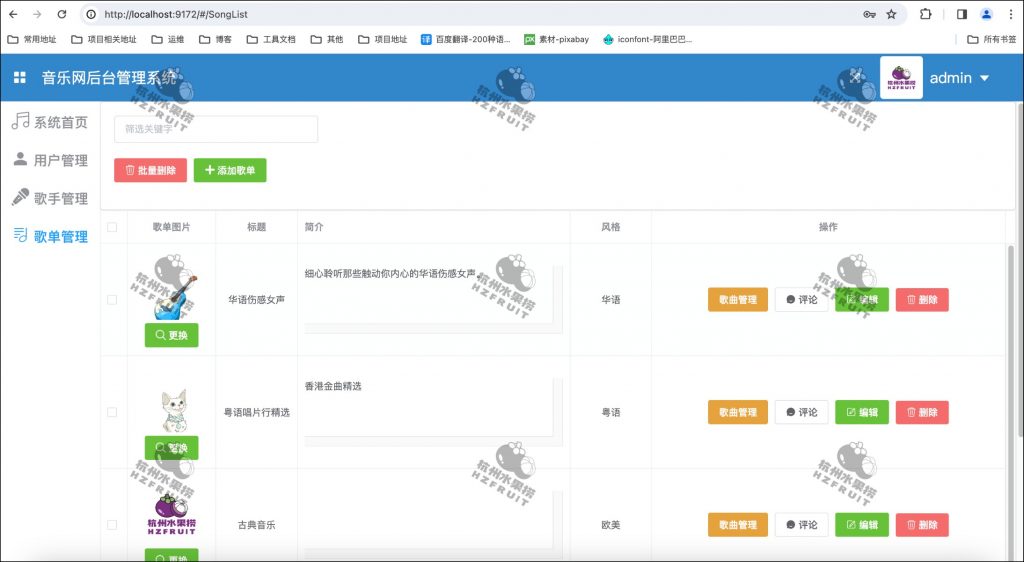
Task: Click 编辑 for 古典音乐
Action: point(862,525)
